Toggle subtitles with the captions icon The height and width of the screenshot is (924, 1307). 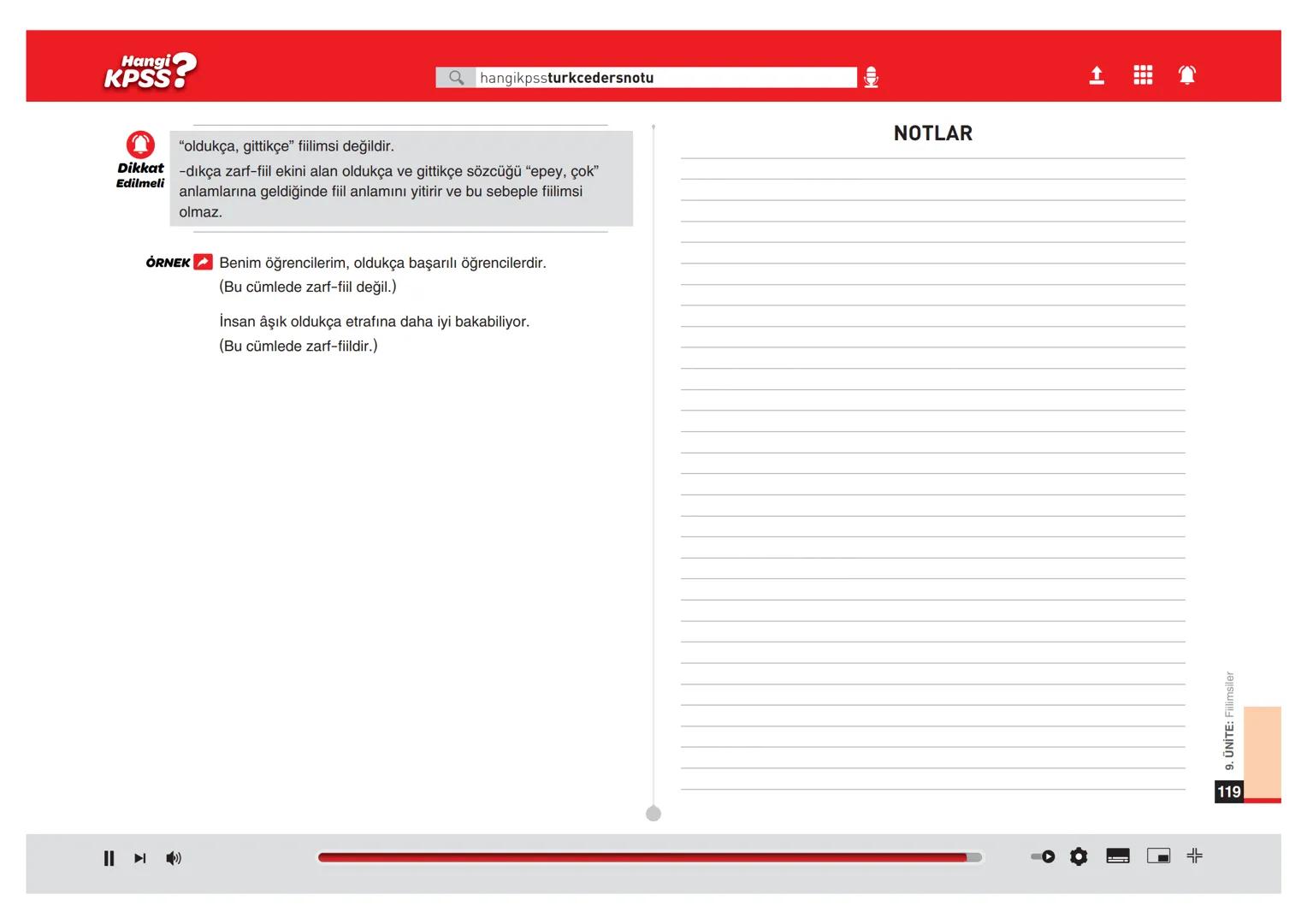coord(1118,856)
